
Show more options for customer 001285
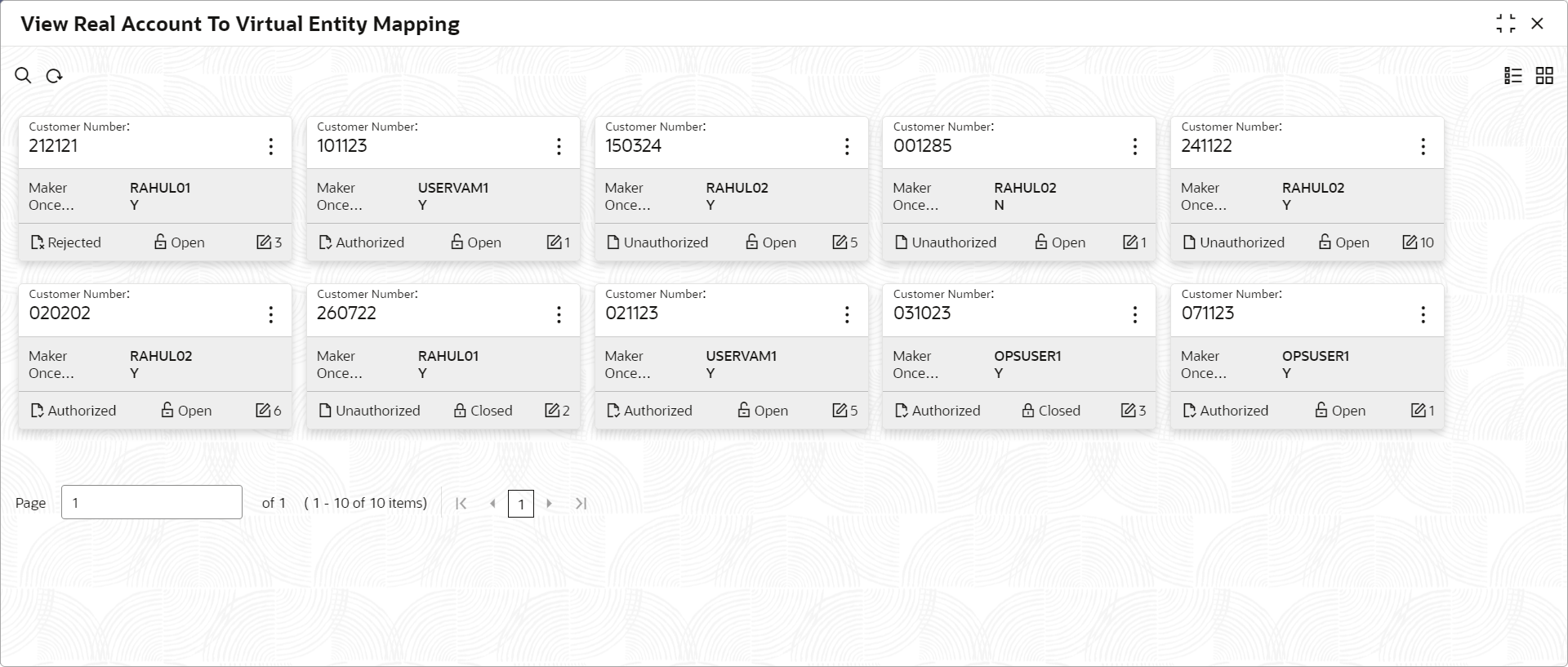click(1134, 147)
